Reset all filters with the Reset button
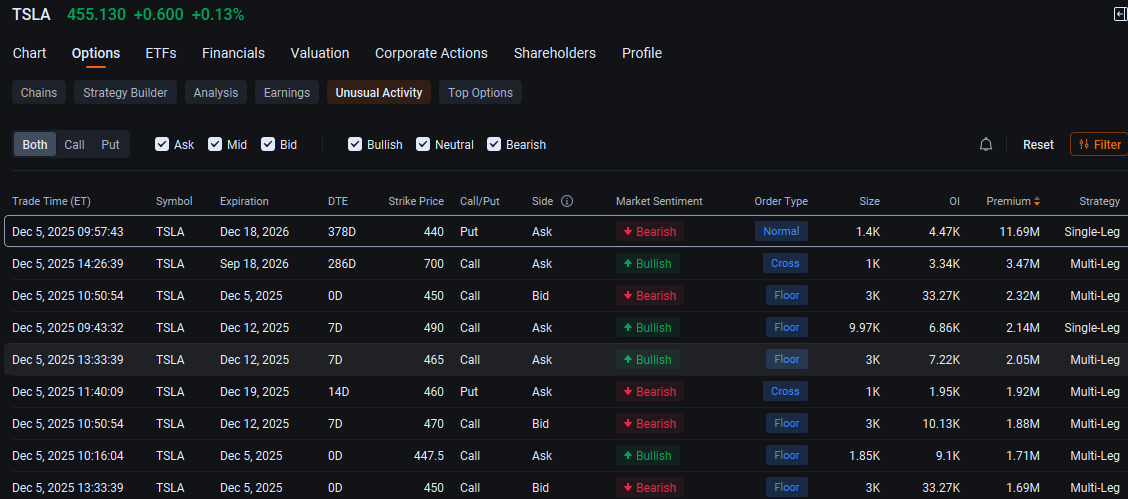 point(1038,145)
